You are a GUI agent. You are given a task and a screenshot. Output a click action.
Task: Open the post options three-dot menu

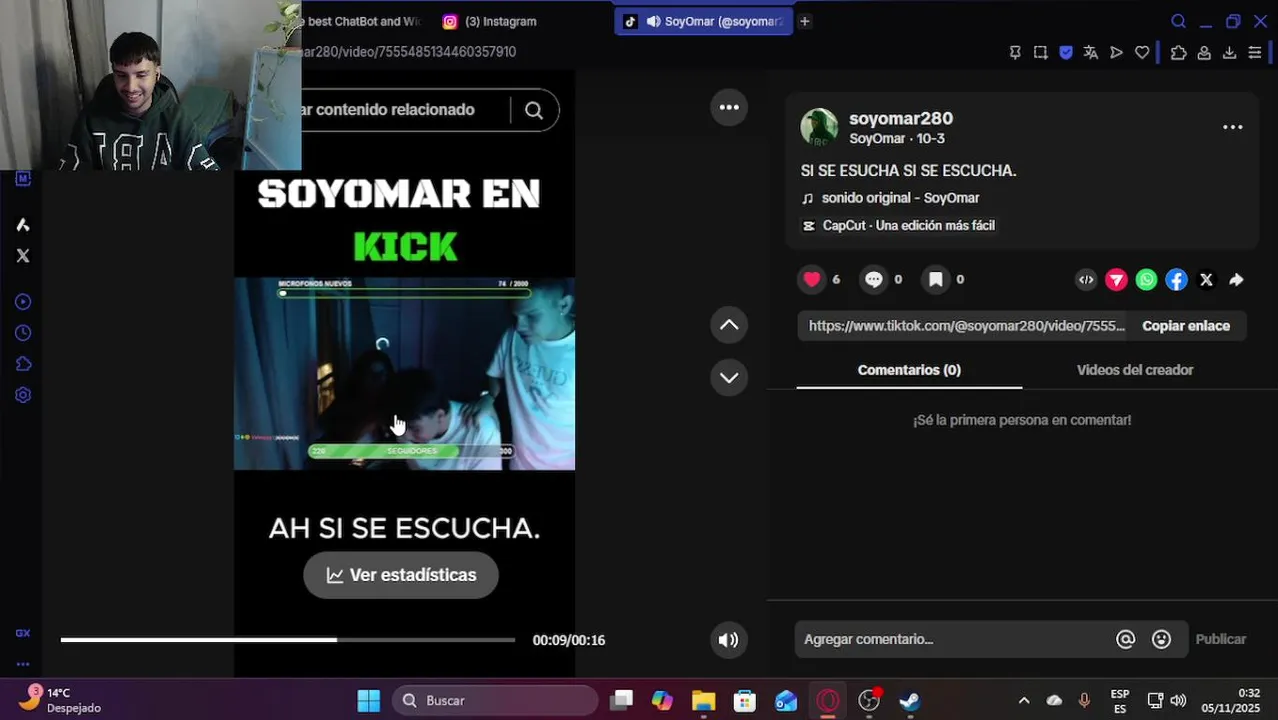[1232, 127]
